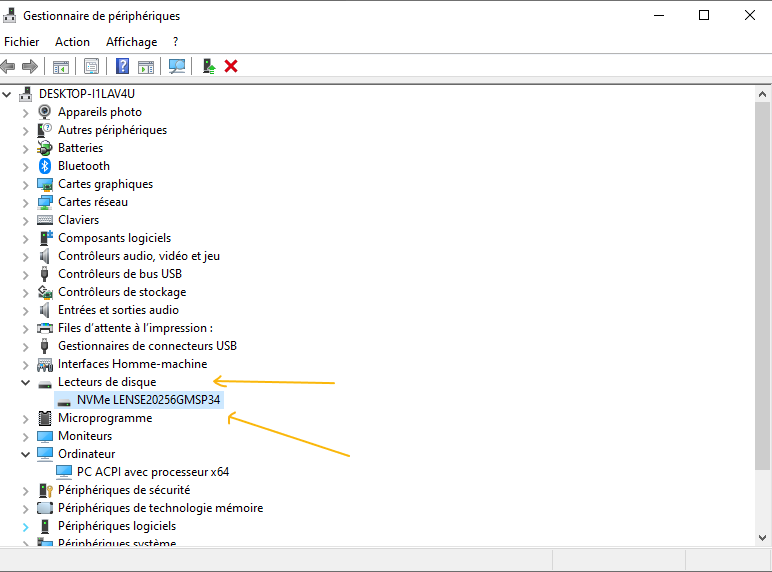Image resolution: width=772 pixels, height=572 pixels.
Task: Expand Gestionnaires de connecteurs USB chevron
Action: tap(26, 347)
